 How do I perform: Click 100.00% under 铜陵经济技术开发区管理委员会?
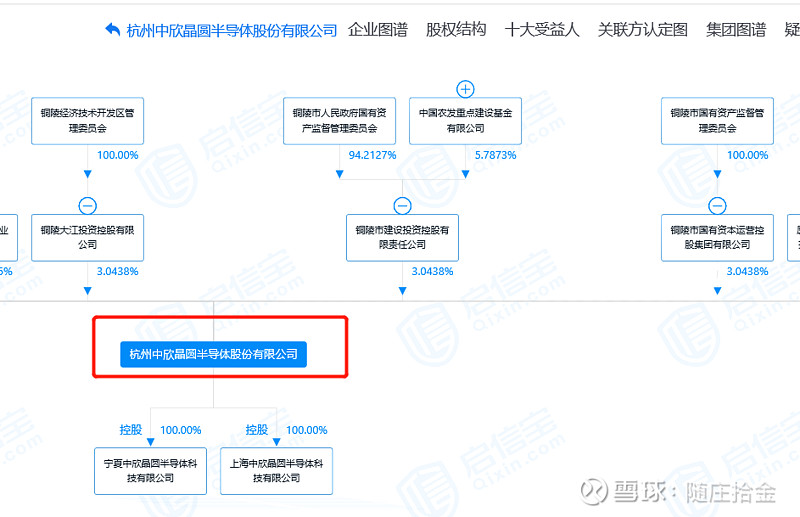[118, 155]
